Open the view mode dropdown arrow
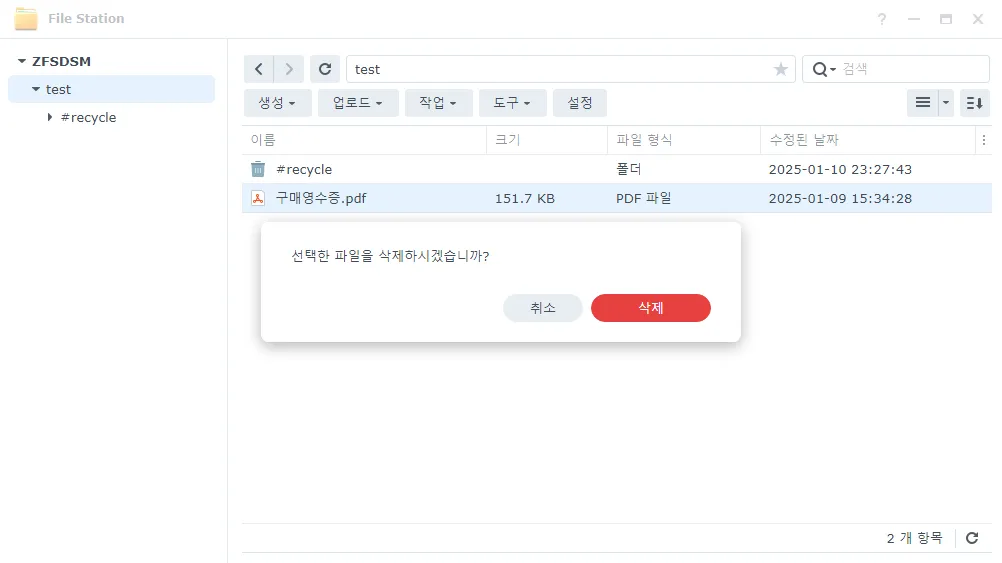Screen dimensions: 1002x563 pyautogui.click(x=946, y=103)
